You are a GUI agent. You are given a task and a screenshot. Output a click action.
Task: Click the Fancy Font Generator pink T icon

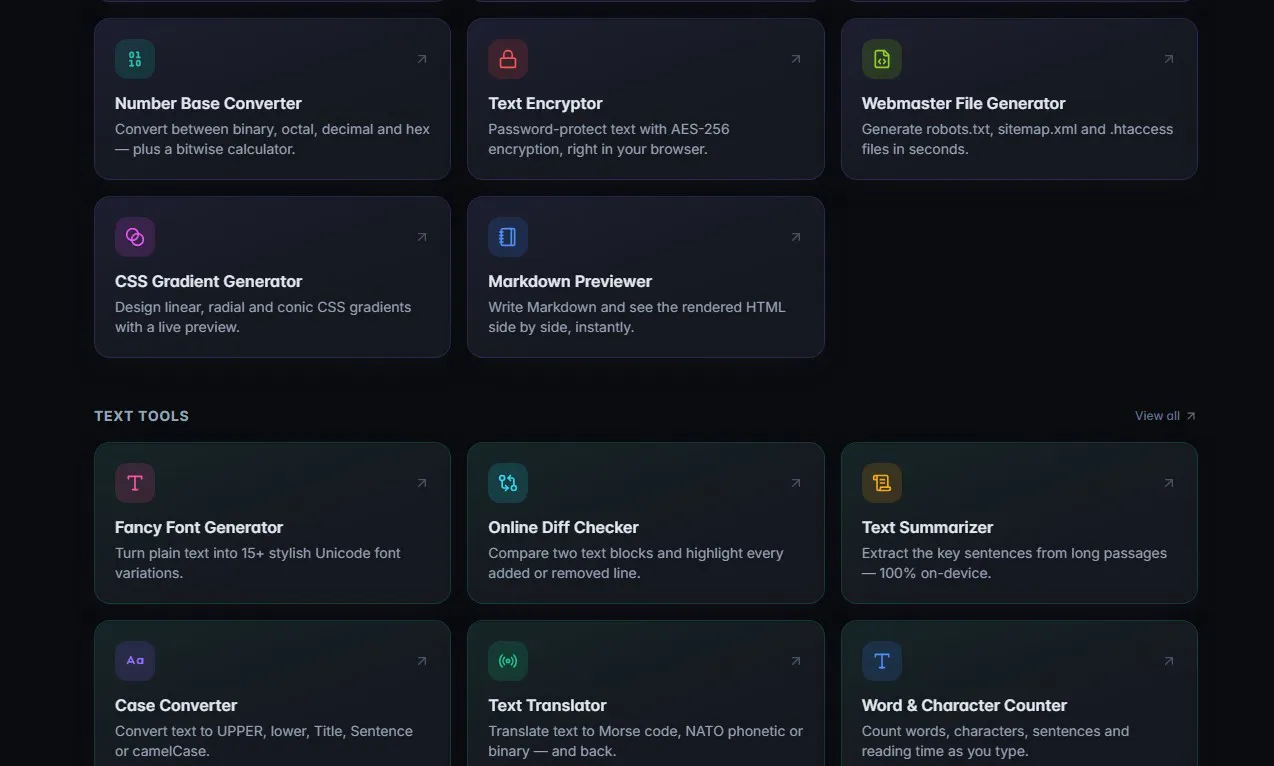(135, 483)
